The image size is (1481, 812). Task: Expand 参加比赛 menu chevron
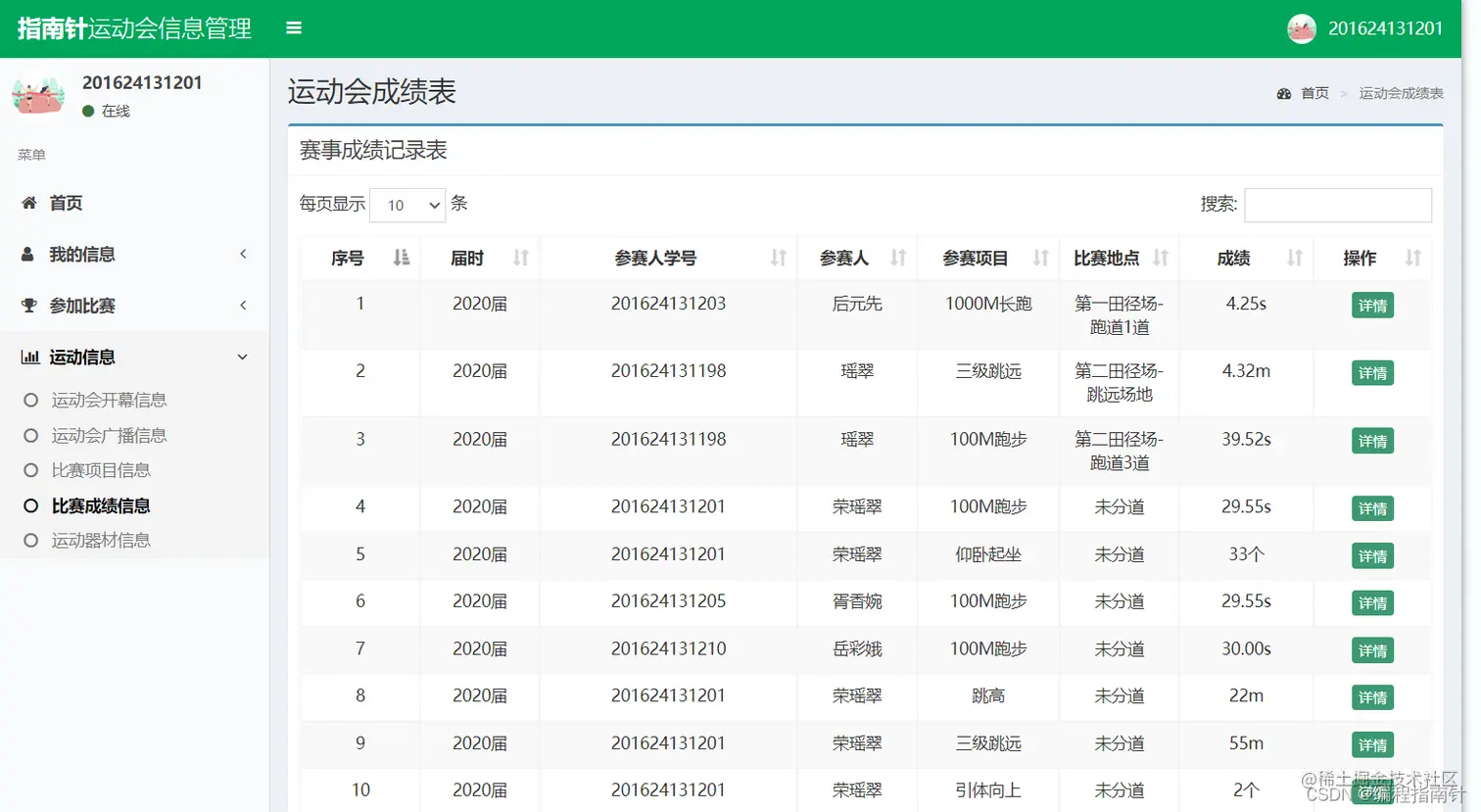(x=243, y=306)
